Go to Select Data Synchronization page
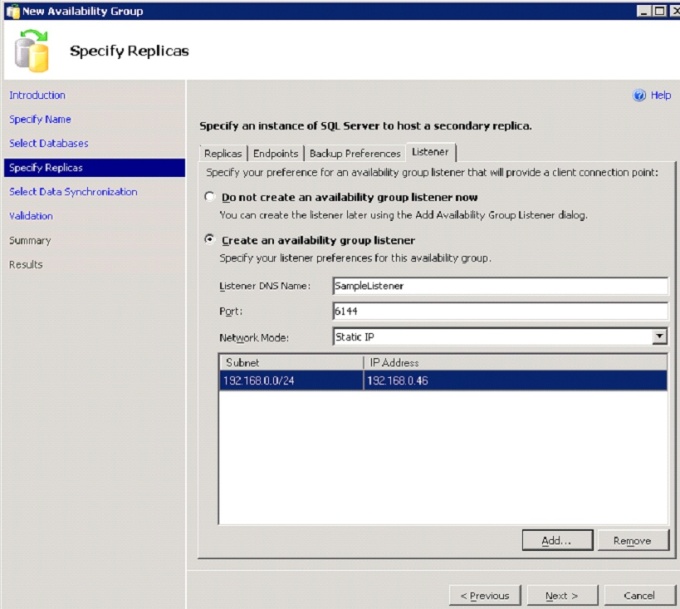 pyautogui.click(x=73, y=192)
